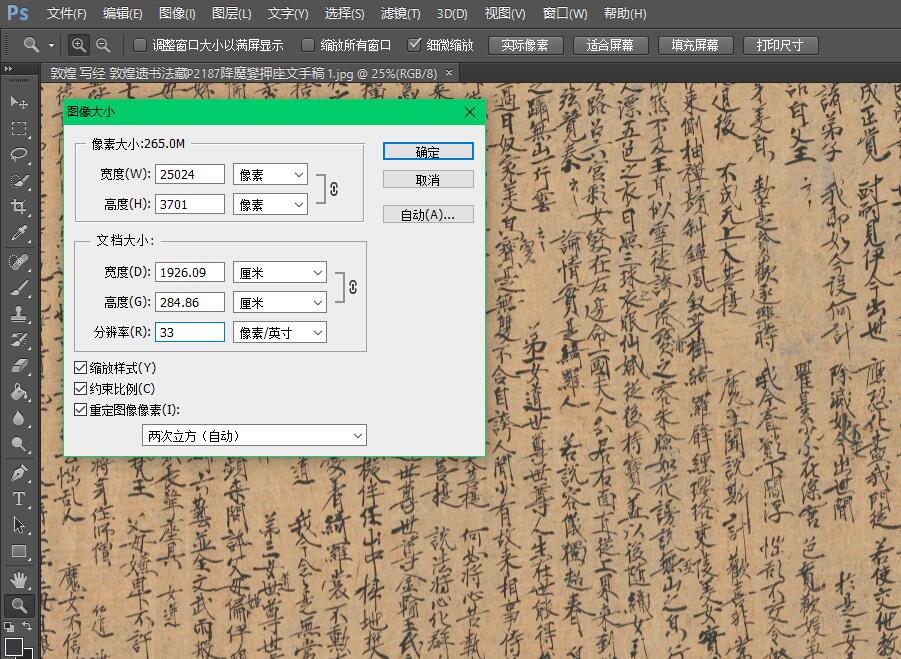Select the Spot Healing Brush tool
The width and height of the screenshot is (901, 659).
18,262
